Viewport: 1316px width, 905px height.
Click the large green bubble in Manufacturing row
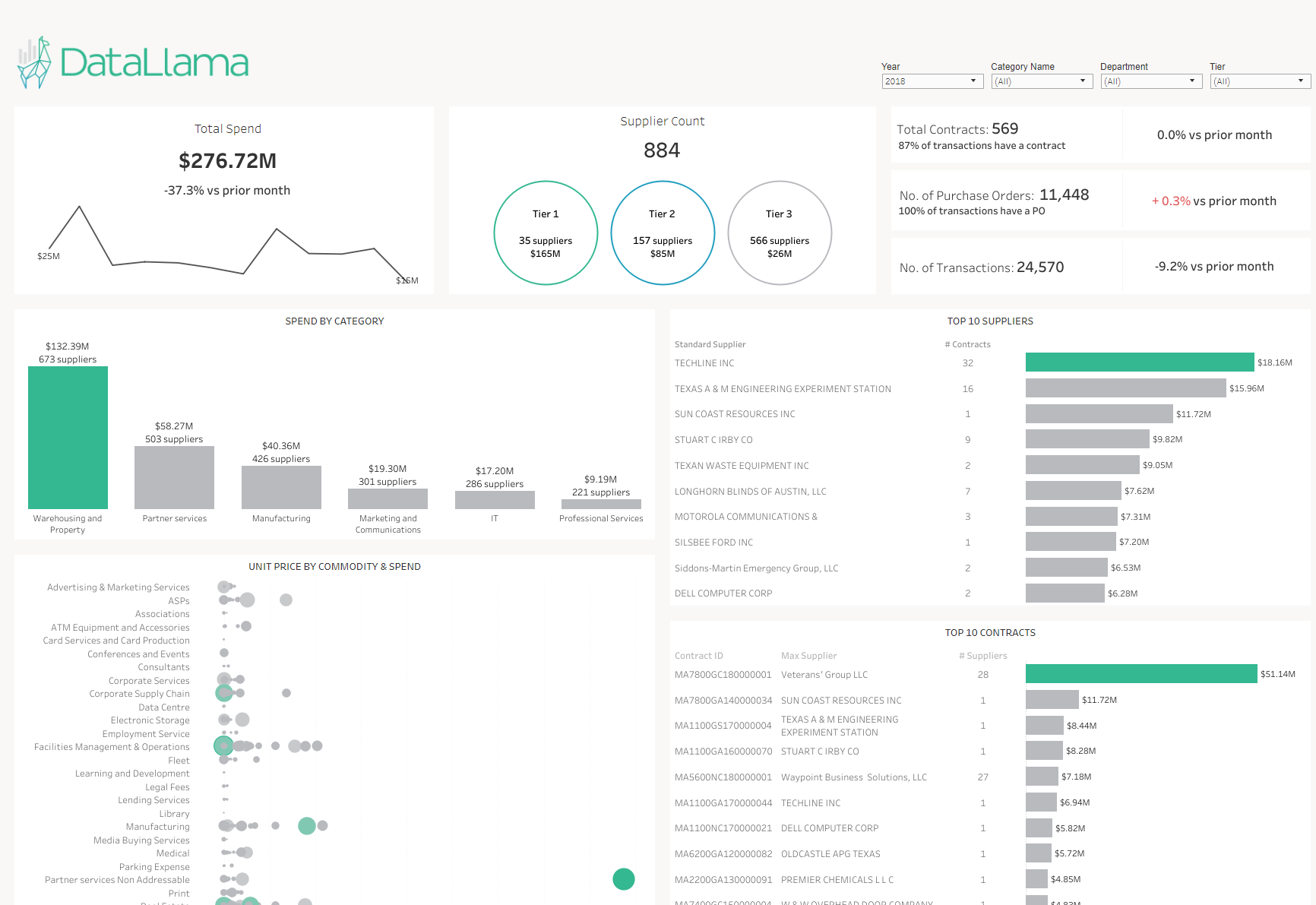click(307, 826)
